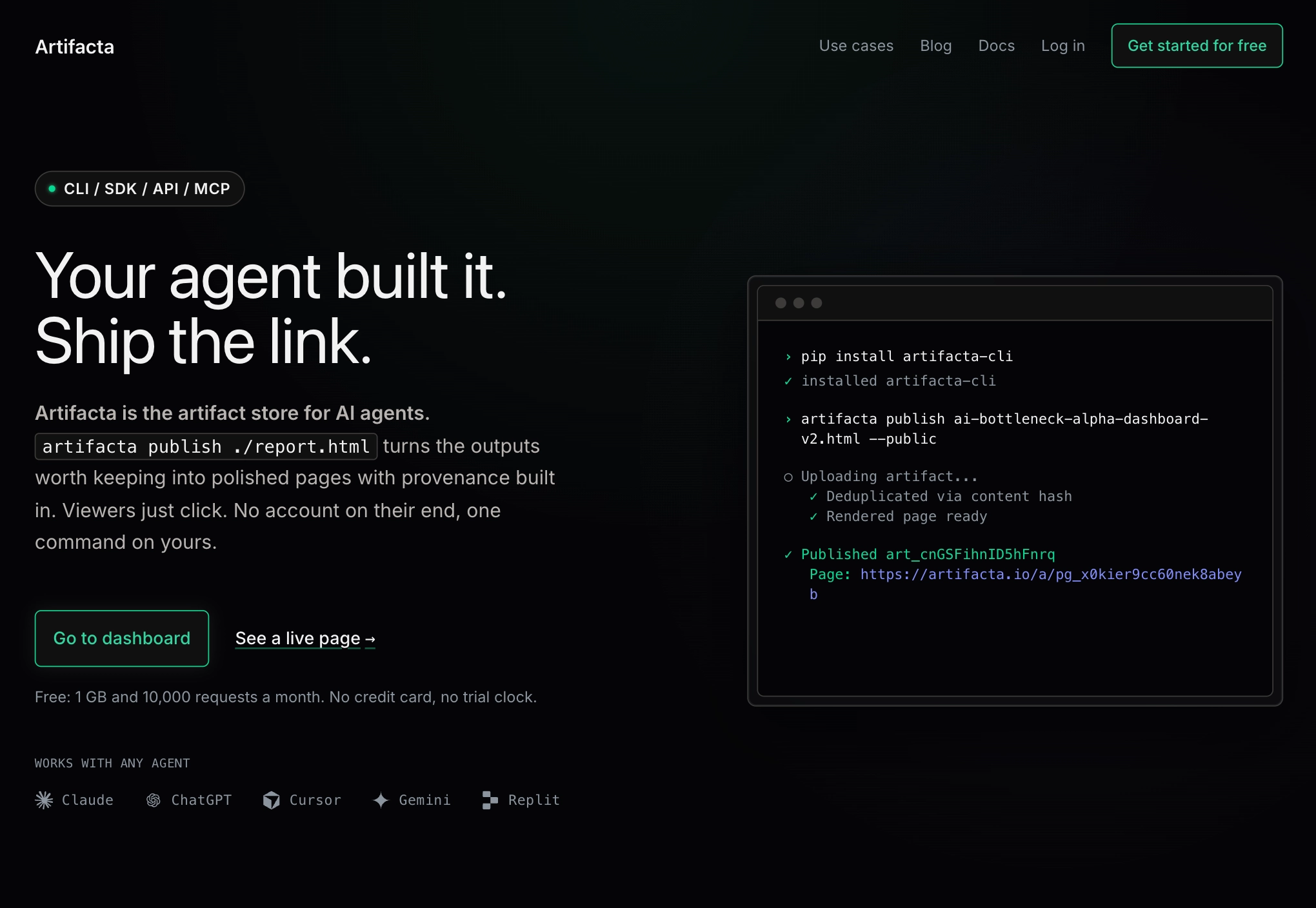1316x908 pixels.
Task: Click the Go to dashboard button
Action: (122, 638)
